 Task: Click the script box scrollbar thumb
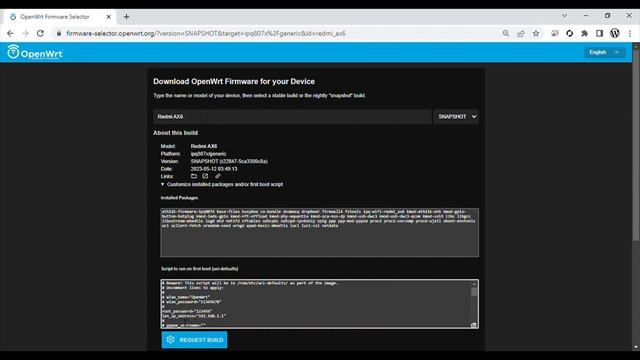pos(474,292)
